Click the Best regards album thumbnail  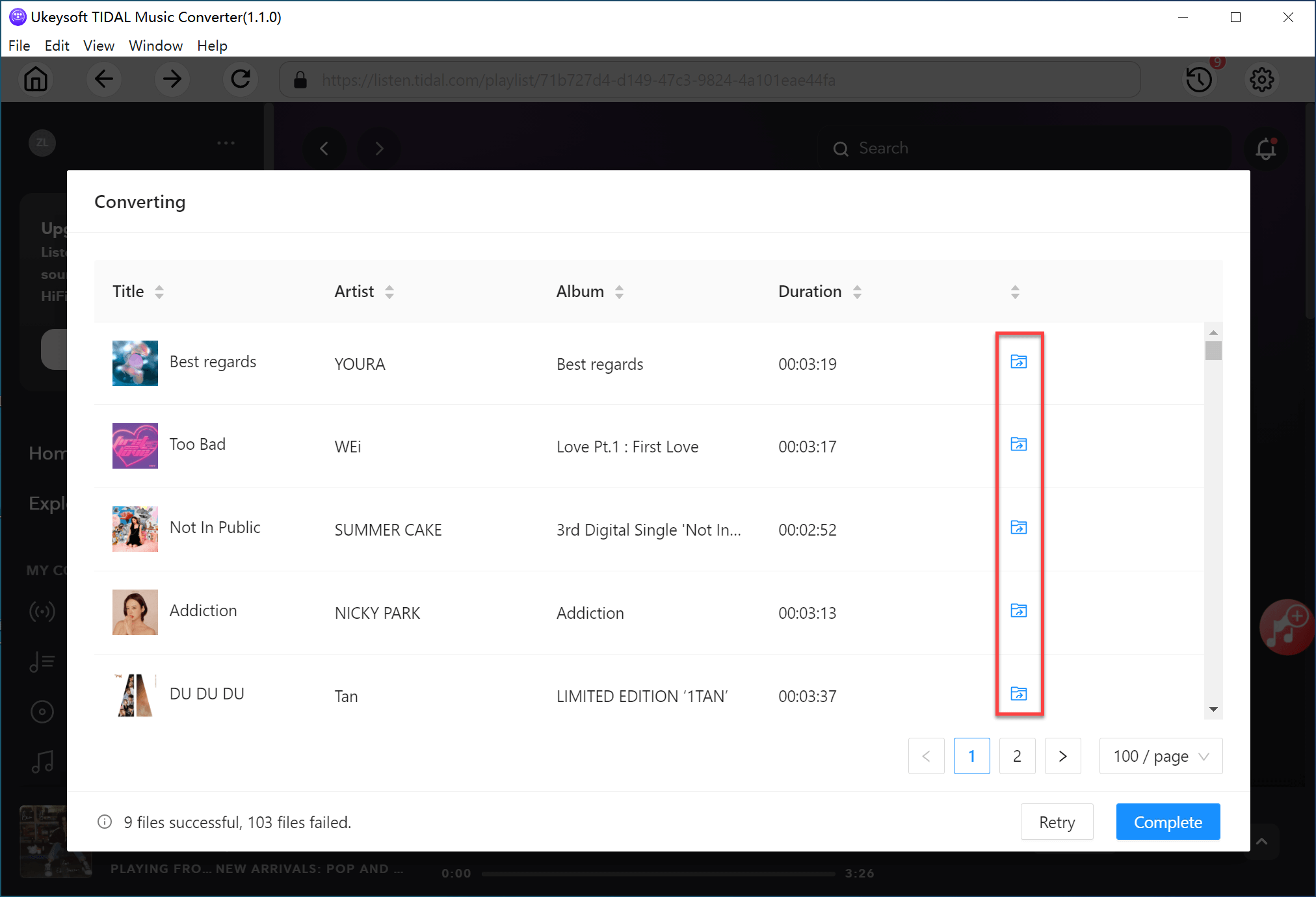point(135,363)
